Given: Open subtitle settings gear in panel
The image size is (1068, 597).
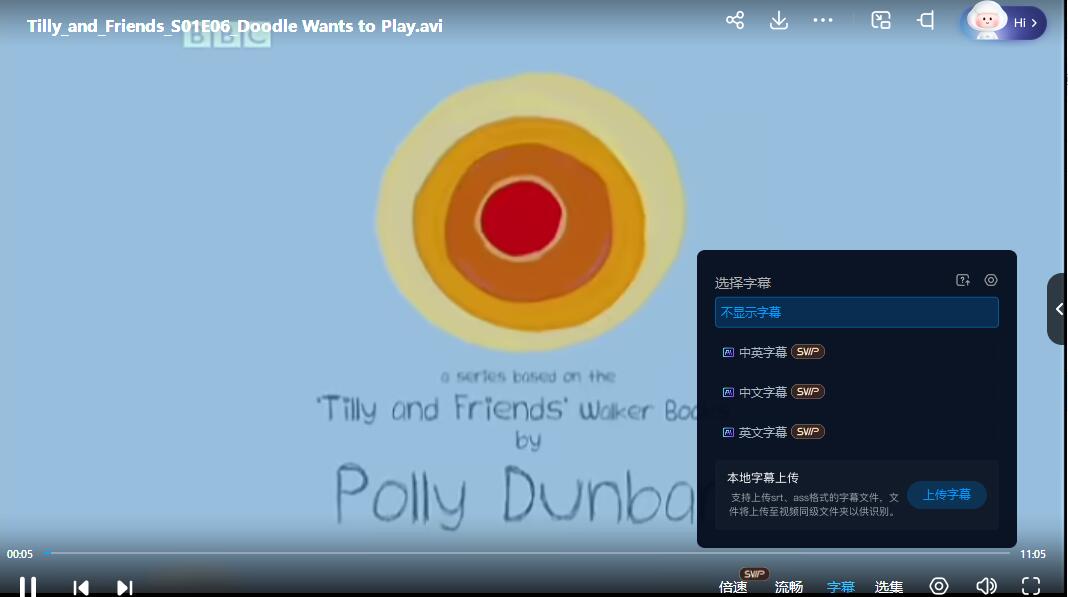Looking at the screenshot, I should pyautogui.click(x=991, y=280).
